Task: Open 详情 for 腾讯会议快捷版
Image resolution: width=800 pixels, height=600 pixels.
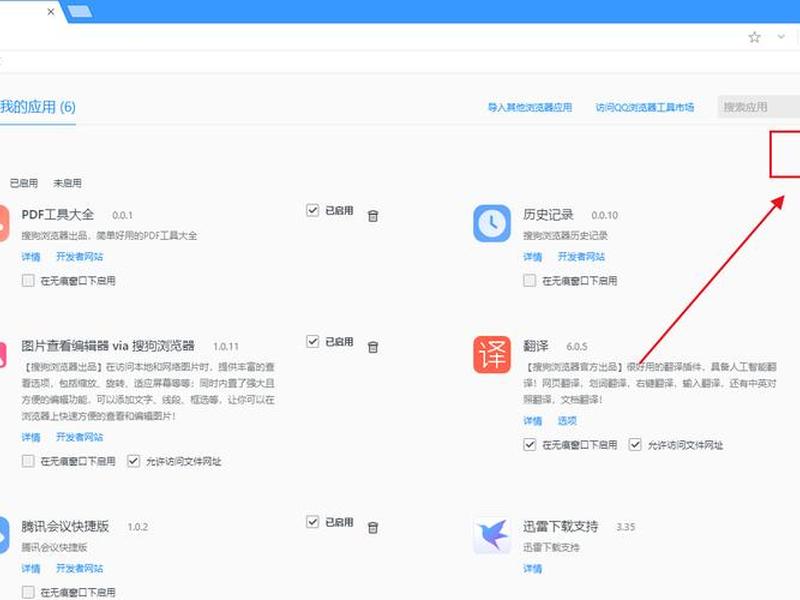Action: [31, 568]
